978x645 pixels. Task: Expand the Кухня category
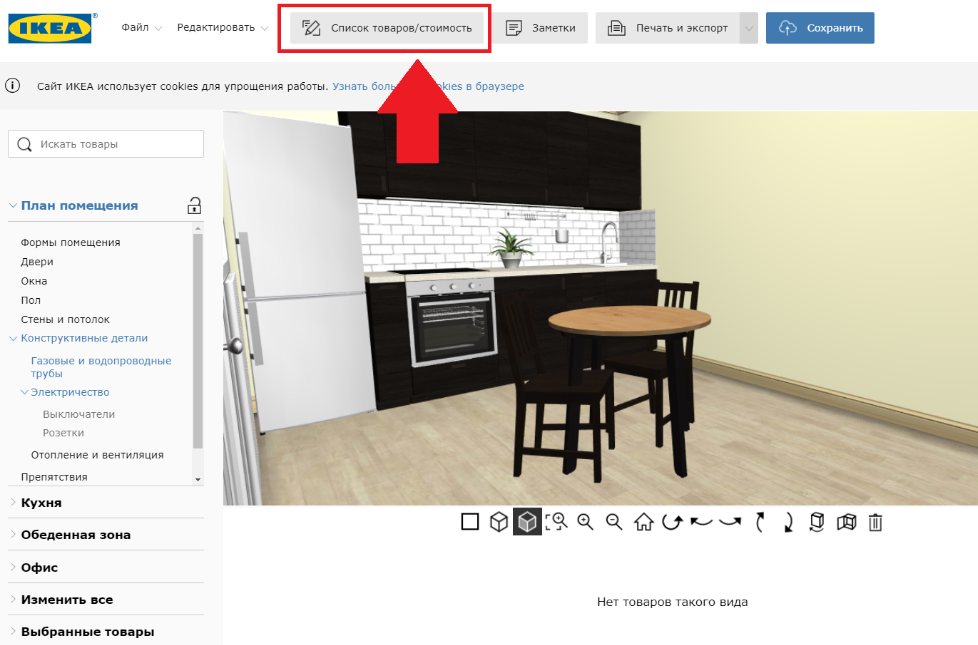(x=41, y=503)
